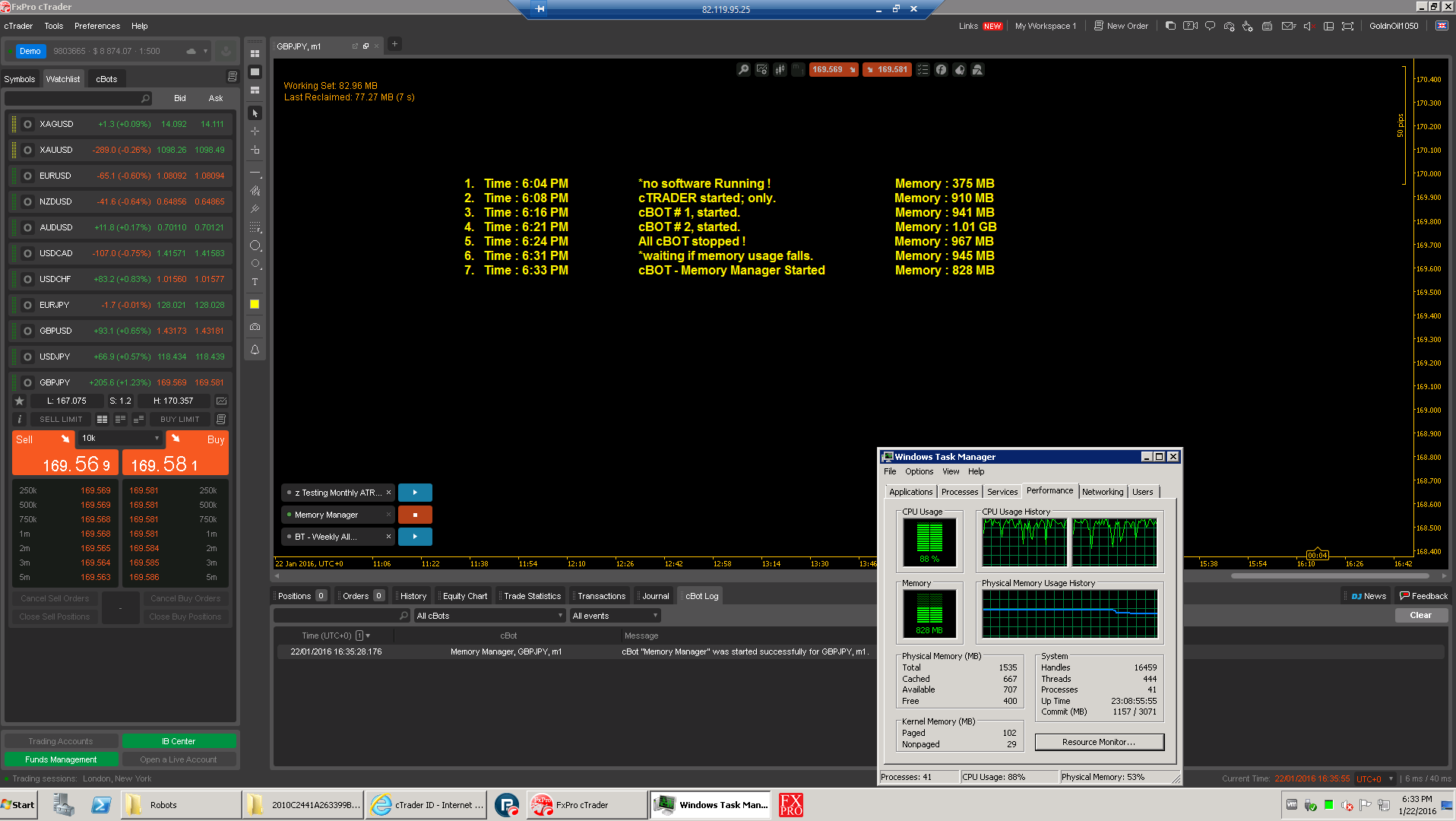The image size is (1456, 821).
Task: Click the Windows Start button
Action: click(x=18, y=806)
